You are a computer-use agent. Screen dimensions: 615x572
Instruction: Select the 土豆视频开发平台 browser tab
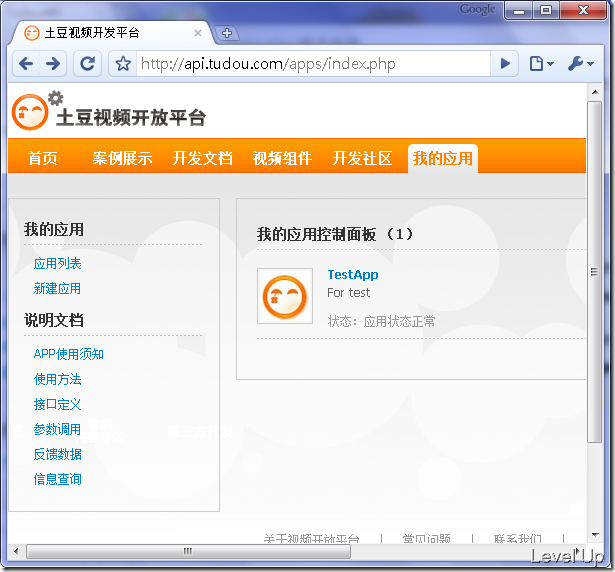point(112,33)
